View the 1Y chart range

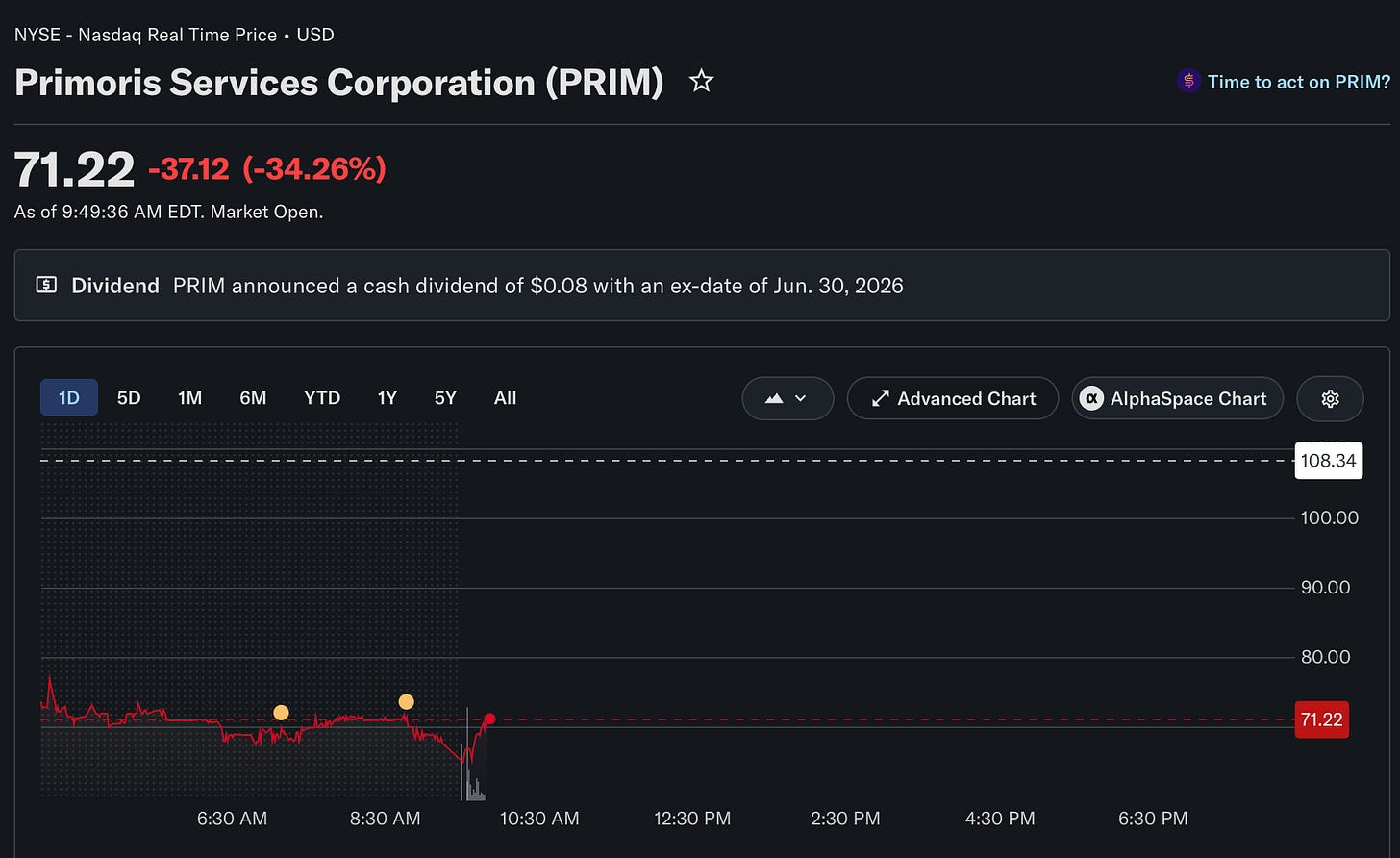point(387,398)
